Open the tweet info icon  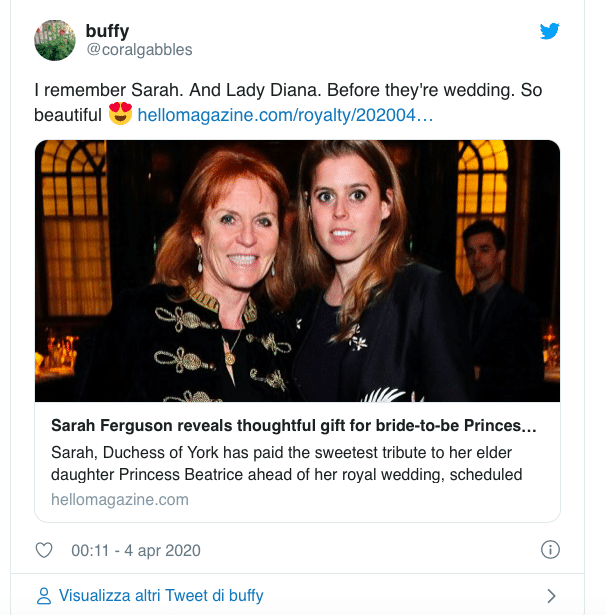pyautogui.click(x=549, y=550)
